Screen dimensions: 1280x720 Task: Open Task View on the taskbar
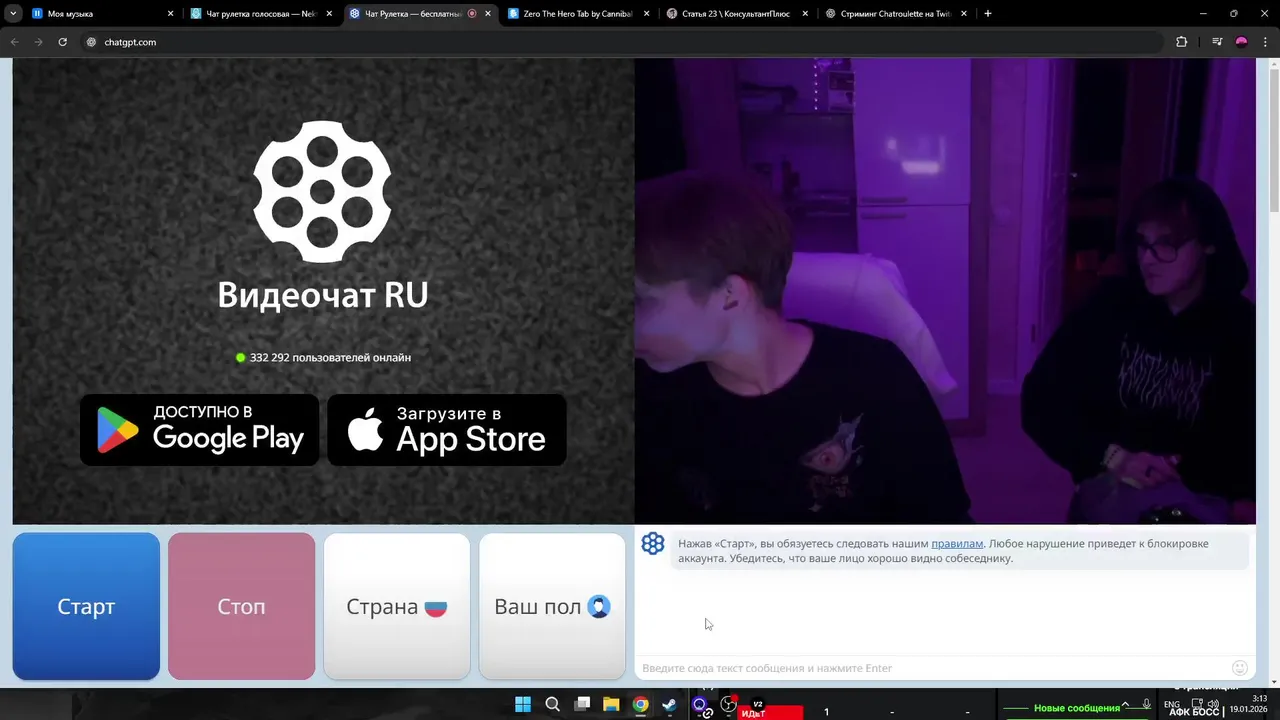coord(582,705)
